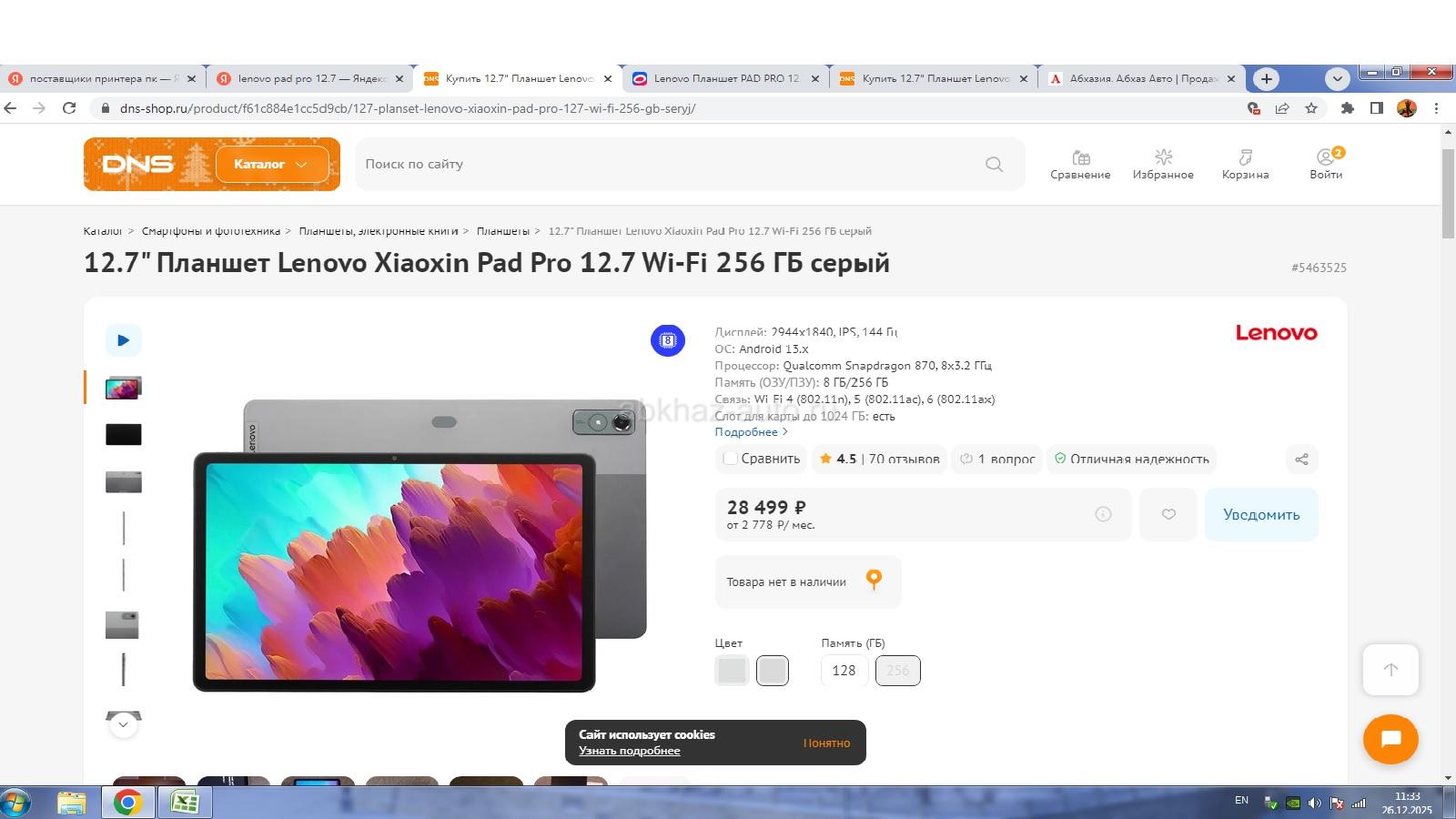Screen dimensions: 1456x819
Task: Click the Уведомить notify button
Action: 1260,515
